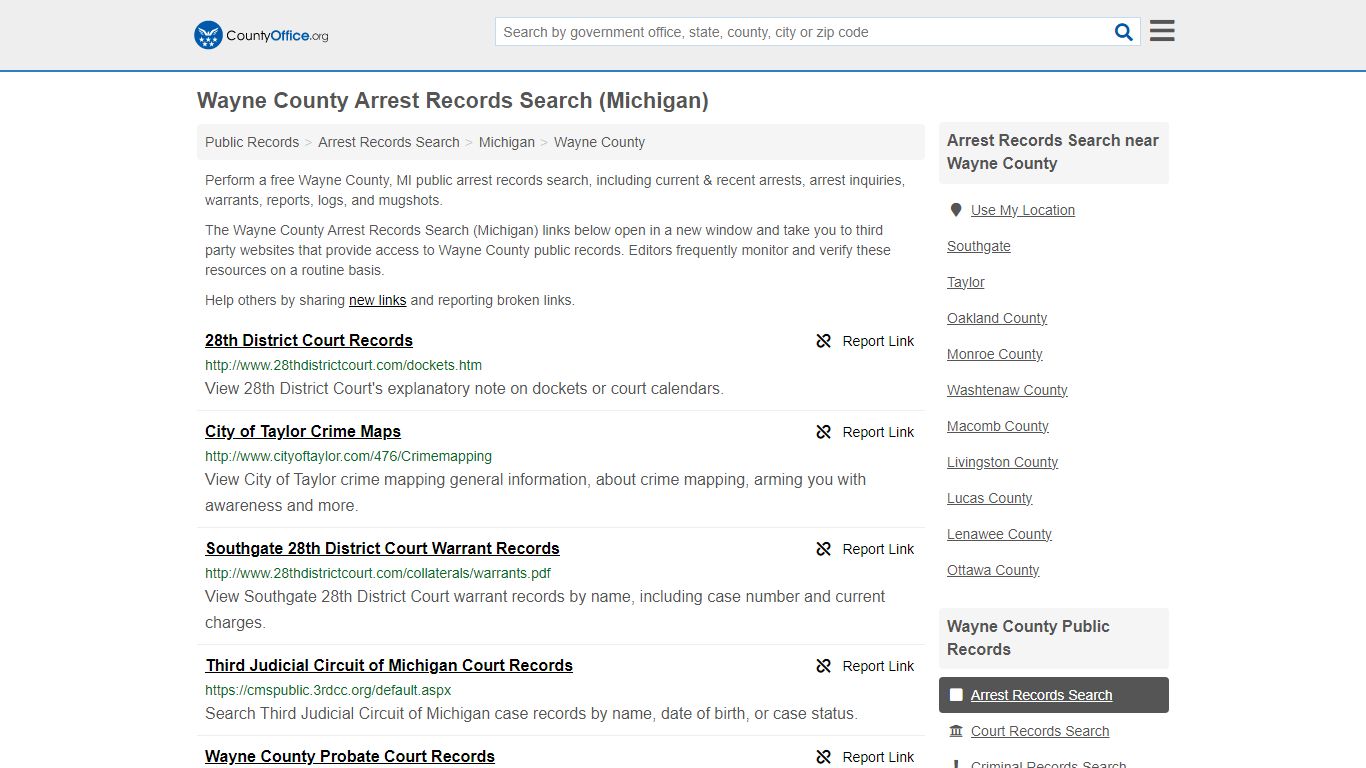Open the 28thdistrictcourt.com dockets URL
The width and height of the screenshot is (1366, 768).
pos(343,365)
